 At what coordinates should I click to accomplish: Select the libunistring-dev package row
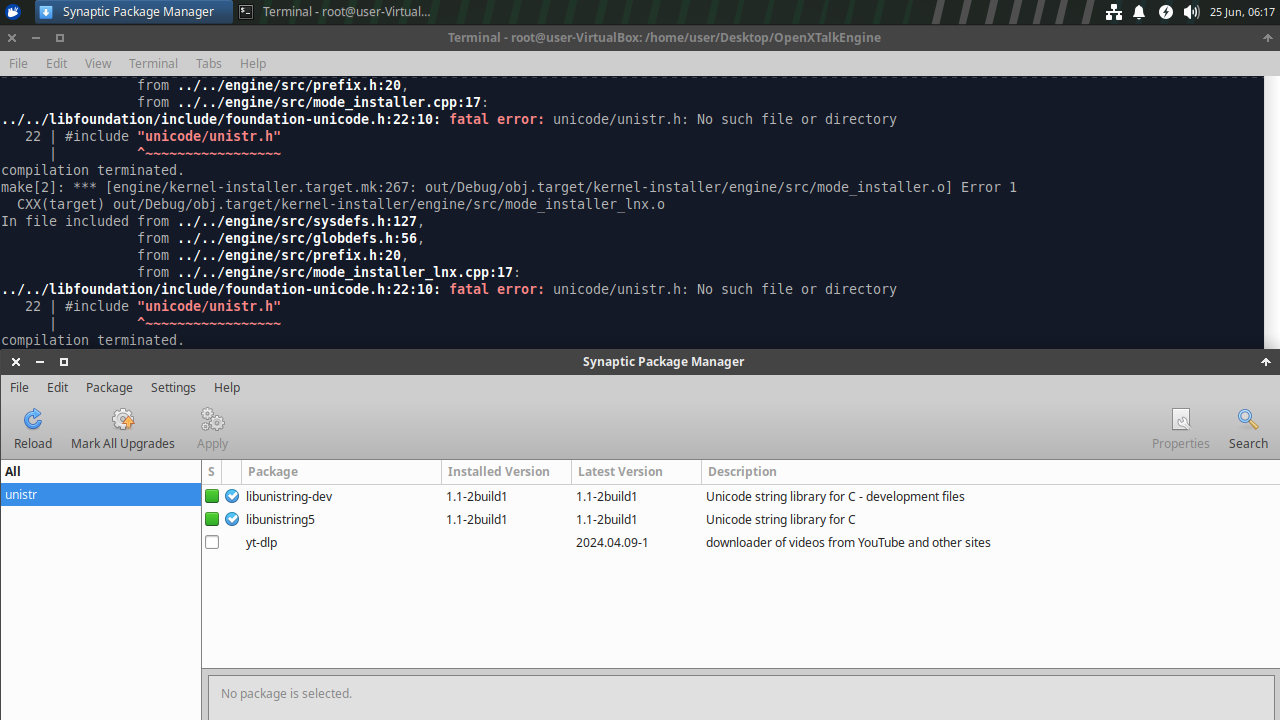pos(741,496)
